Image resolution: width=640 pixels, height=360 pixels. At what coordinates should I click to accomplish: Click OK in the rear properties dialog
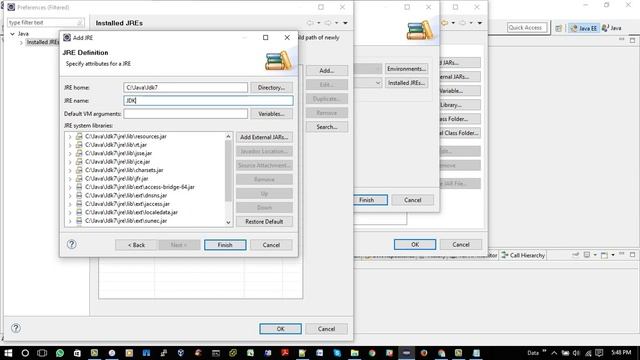point(415,244)
